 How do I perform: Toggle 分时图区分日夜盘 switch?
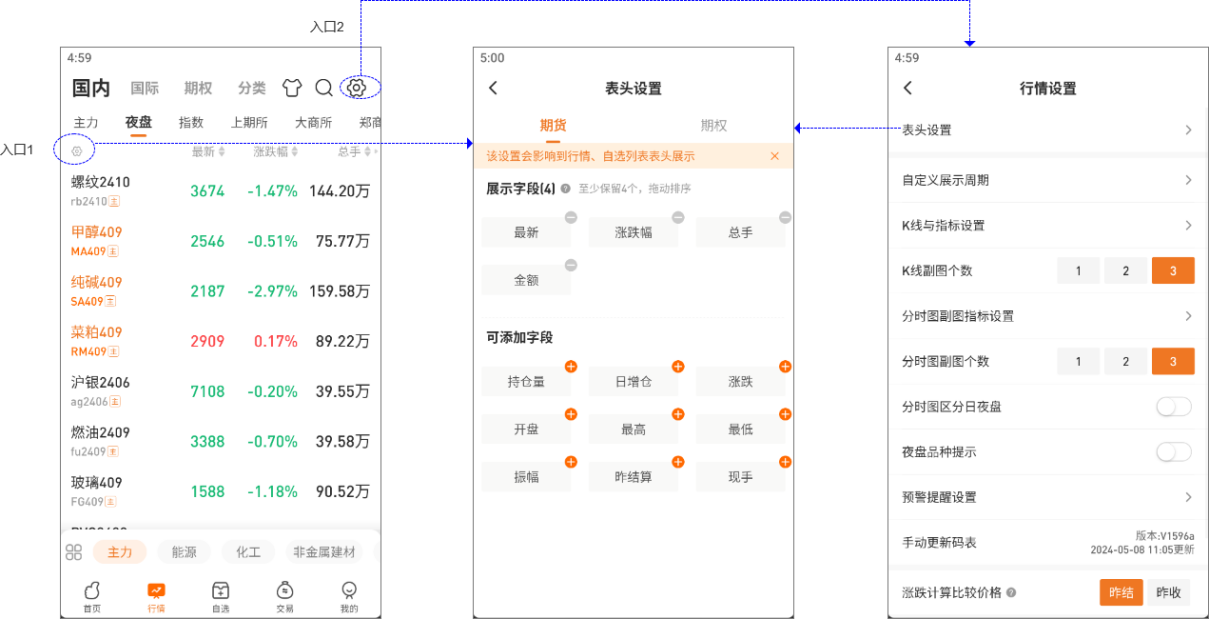tap(1174, 407)
